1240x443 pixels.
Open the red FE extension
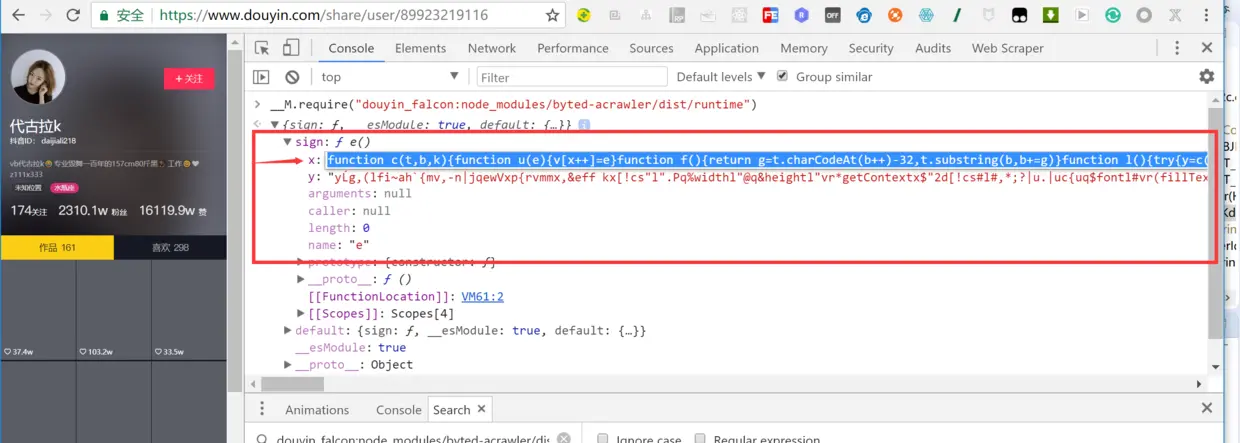click(x=771, y=15)
